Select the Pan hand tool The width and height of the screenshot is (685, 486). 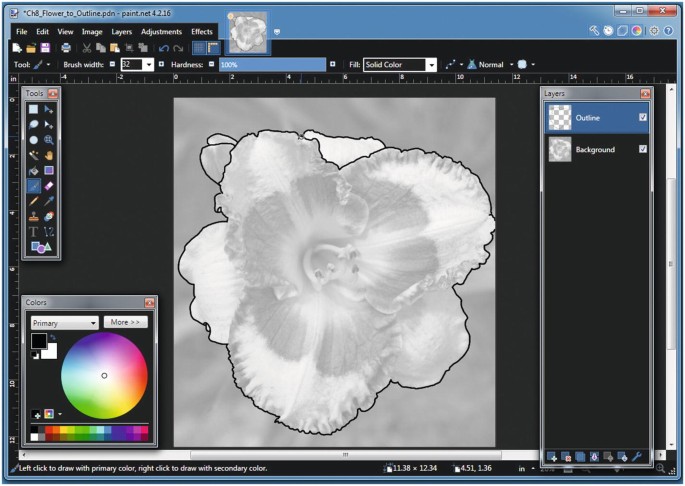49,155
